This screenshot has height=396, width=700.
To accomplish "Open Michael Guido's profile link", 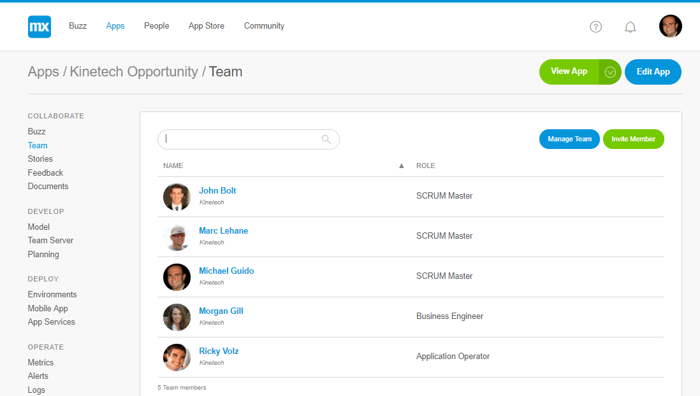I will click(x=226, y=271).
